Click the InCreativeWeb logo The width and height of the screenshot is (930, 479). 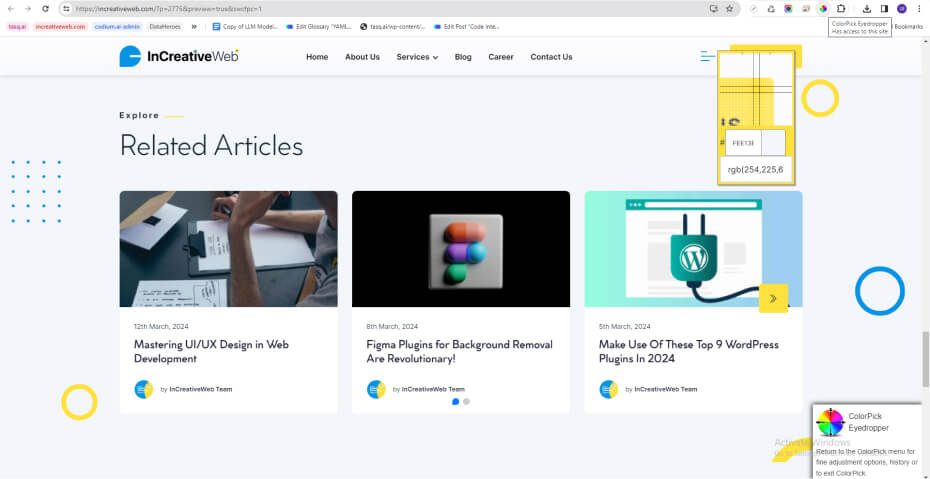[179, 57]
